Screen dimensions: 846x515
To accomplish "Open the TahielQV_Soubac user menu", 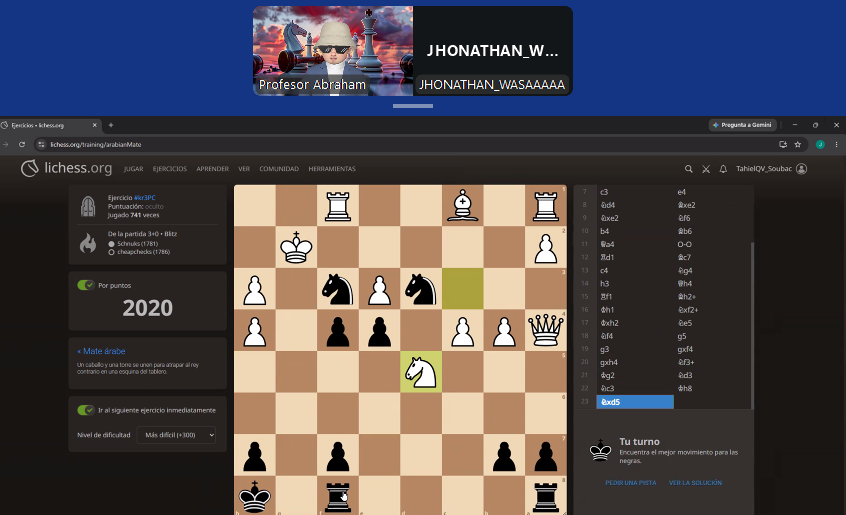I will (x=771, y=169).
